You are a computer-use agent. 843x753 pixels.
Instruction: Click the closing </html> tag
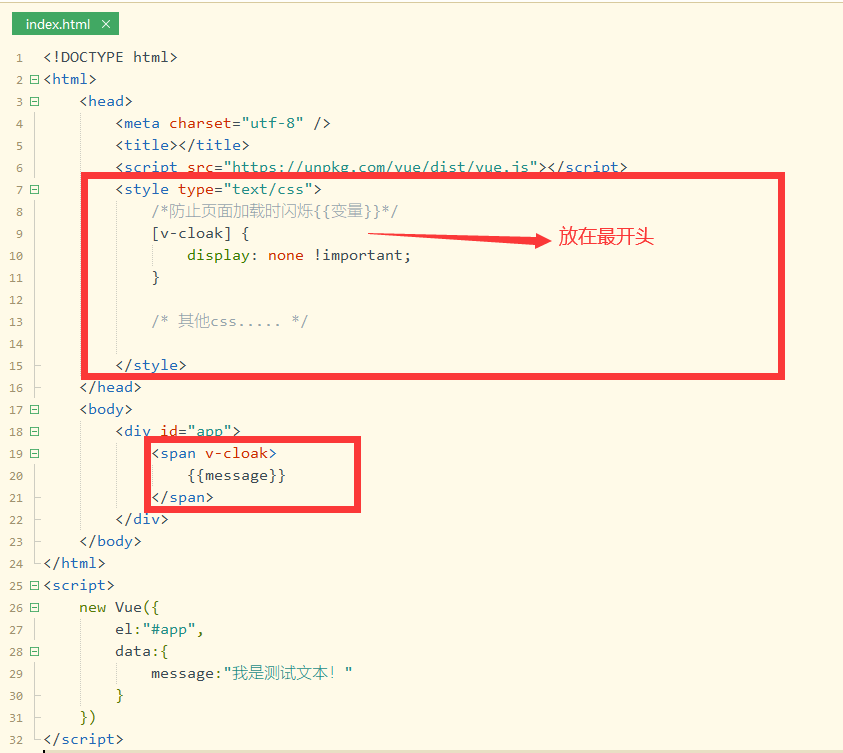click(x=75, y=563)
